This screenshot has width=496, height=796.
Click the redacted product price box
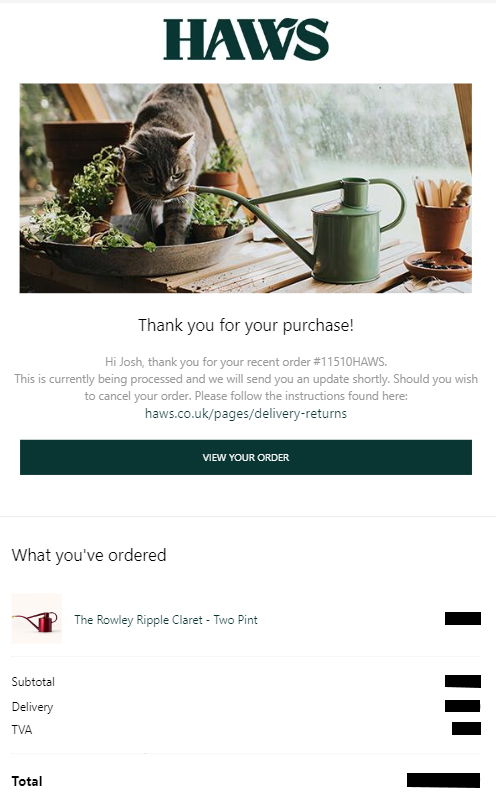(x=462, y=618)
